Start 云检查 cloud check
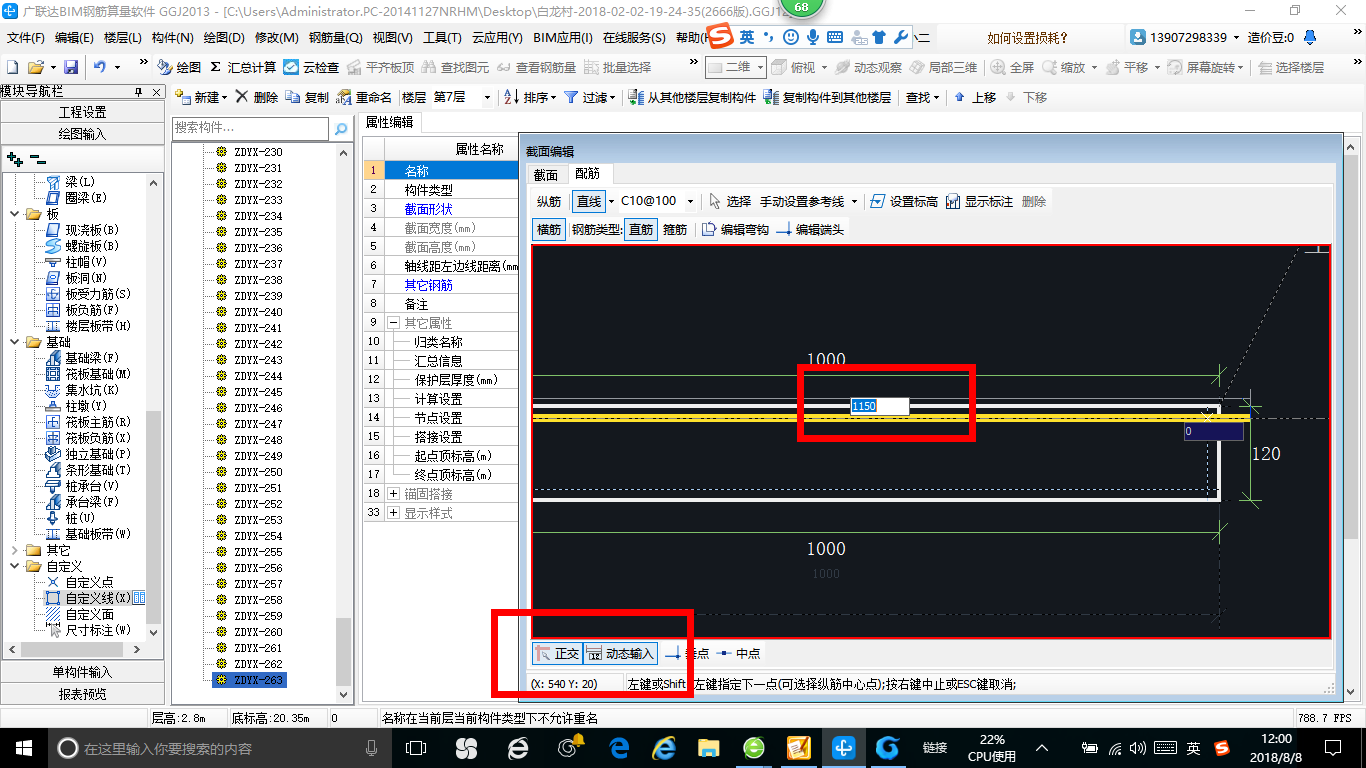This screenshot has height=768, width=1366. [311, 67]
